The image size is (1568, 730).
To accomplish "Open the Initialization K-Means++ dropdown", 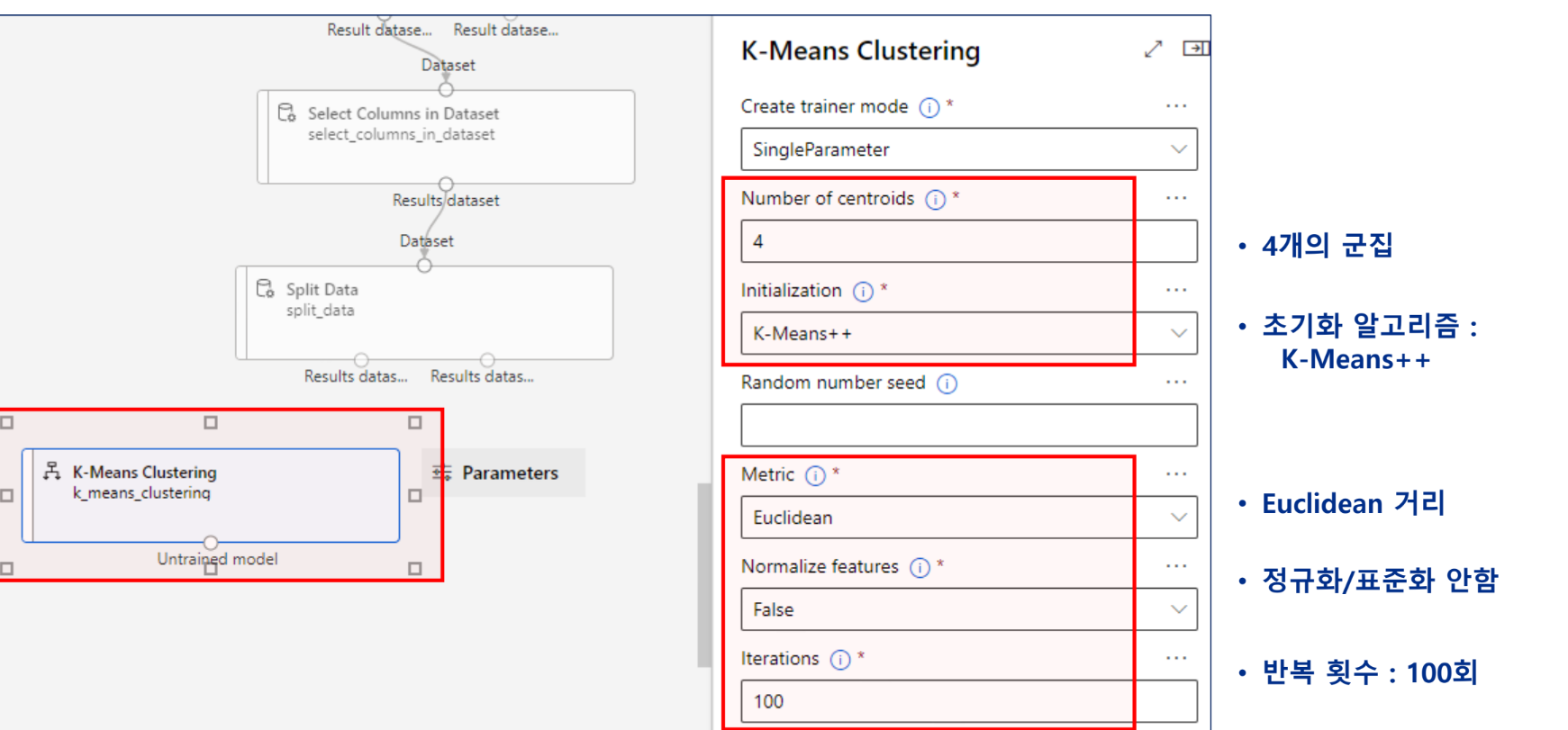I will (968, 334).
